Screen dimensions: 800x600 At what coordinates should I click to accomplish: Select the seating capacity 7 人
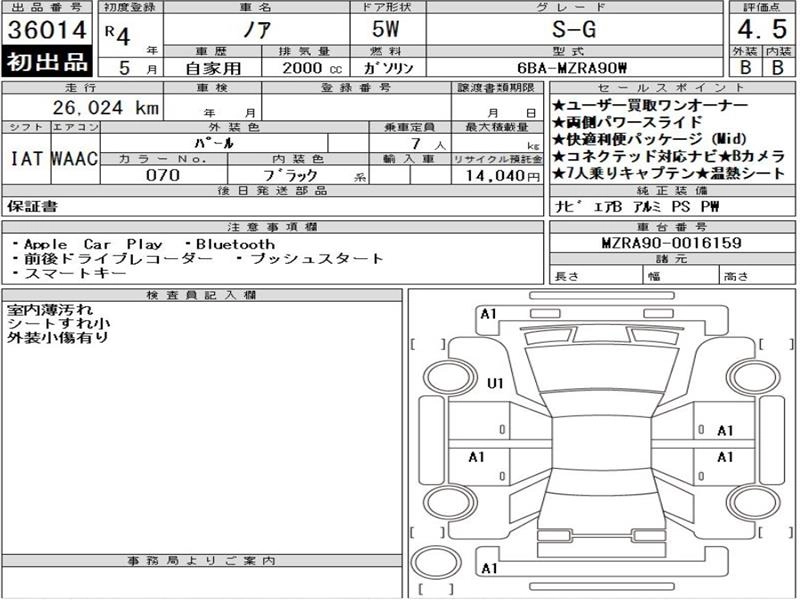pyautogui.click(x=428, y=144)
